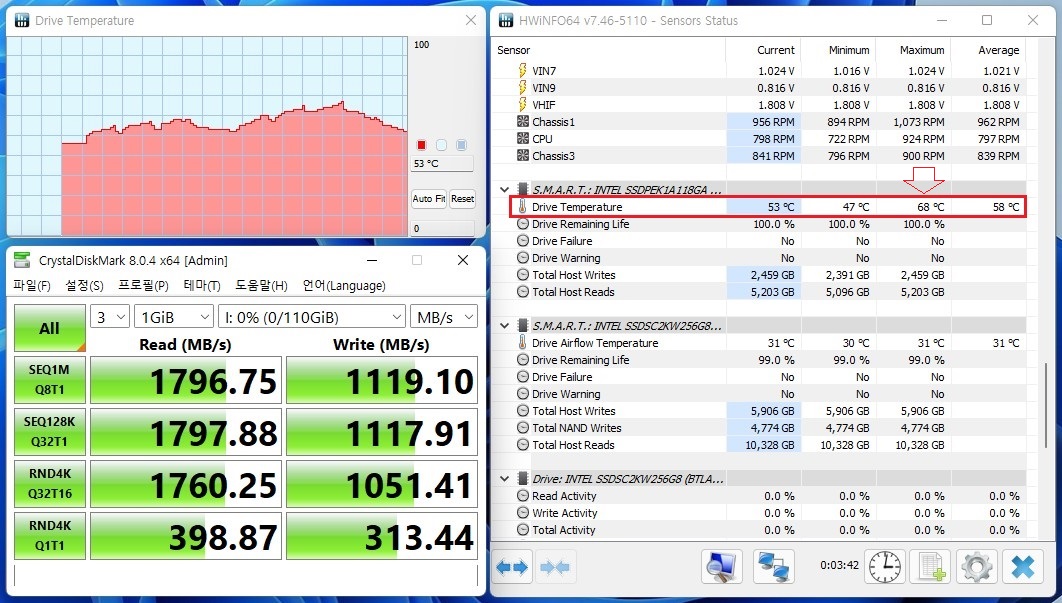Open the 파일(F) menu
1062x603 pixels.
pos(32,286)
